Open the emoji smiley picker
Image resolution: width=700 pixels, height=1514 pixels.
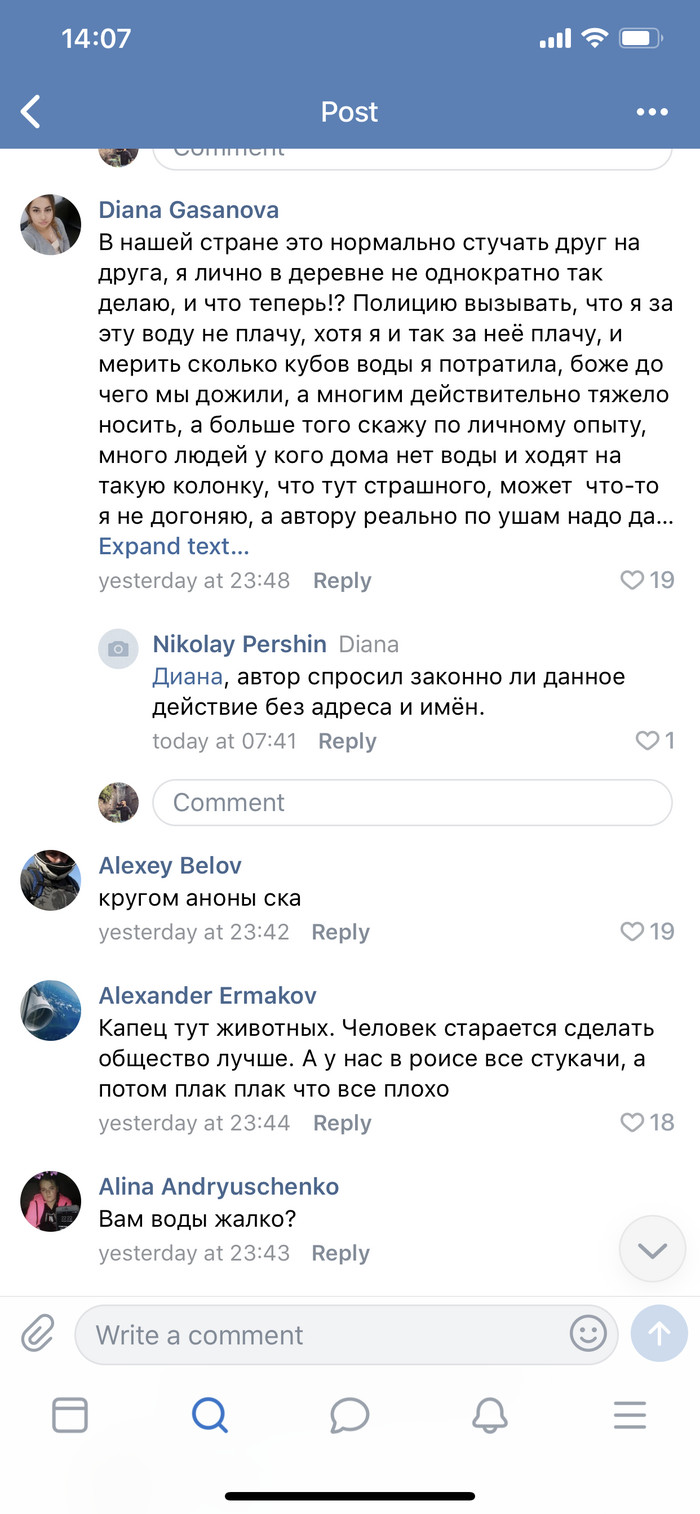(588, 1333)
